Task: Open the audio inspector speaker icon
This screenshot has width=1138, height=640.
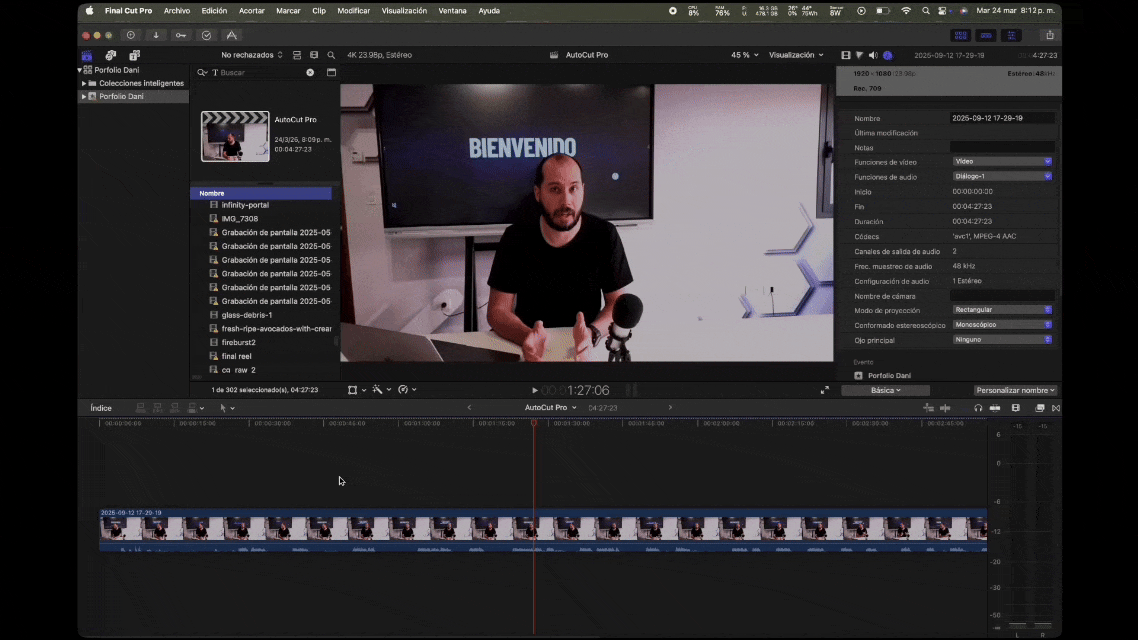Action: point(873,55)
